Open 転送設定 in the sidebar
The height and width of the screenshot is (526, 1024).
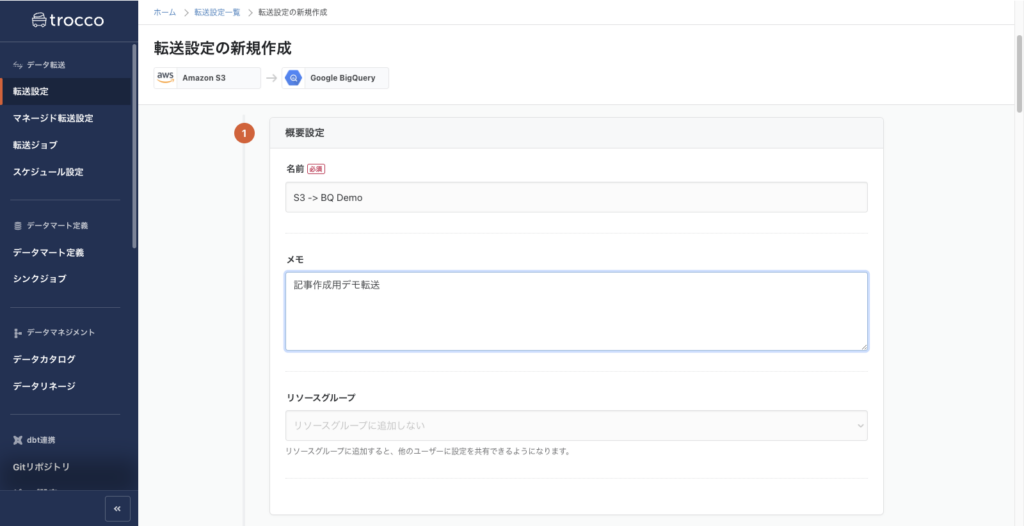(31, 92)
